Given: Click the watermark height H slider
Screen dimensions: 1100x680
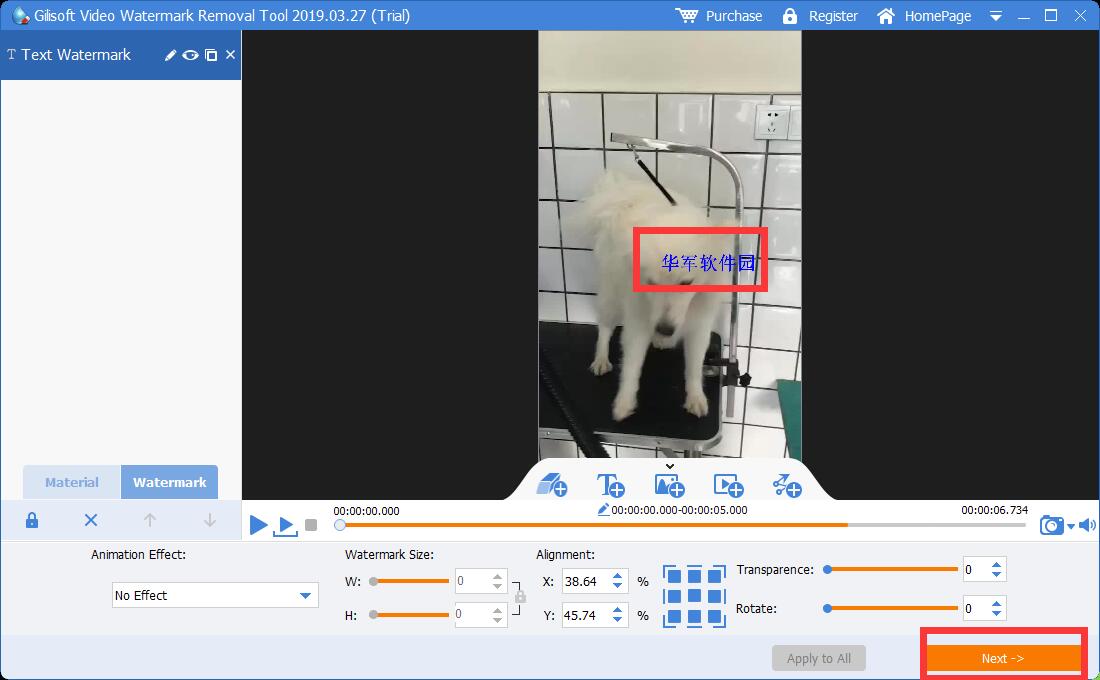Looking at the screenshot, I should point(410,615).
